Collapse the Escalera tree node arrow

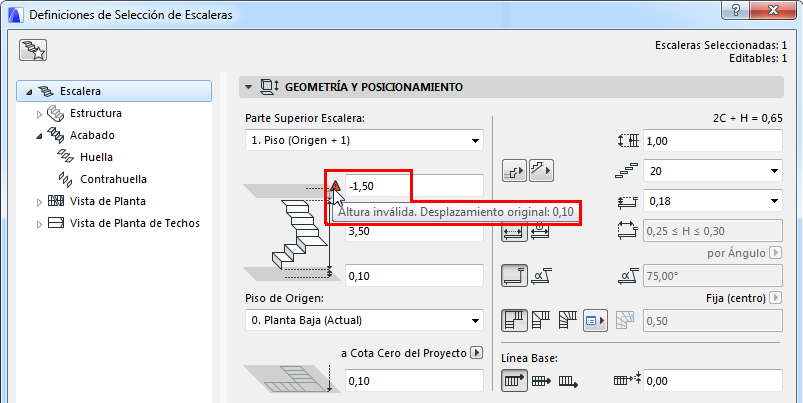tap(29, 92)
